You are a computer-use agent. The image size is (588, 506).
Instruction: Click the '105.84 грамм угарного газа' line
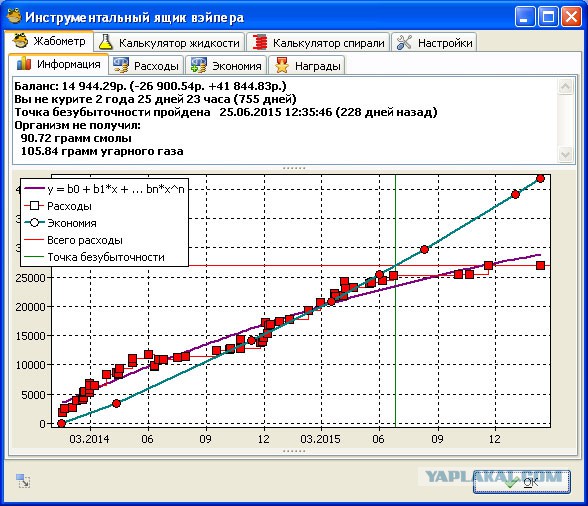point(102,151)
